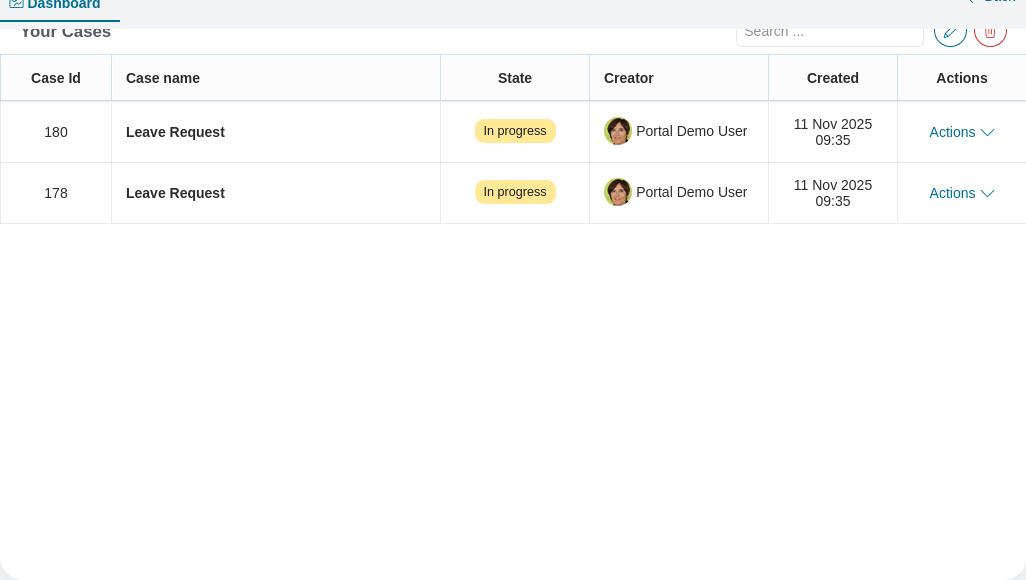
Task: Expand the Actions dropdown for case 178
Action: (961, 193)
